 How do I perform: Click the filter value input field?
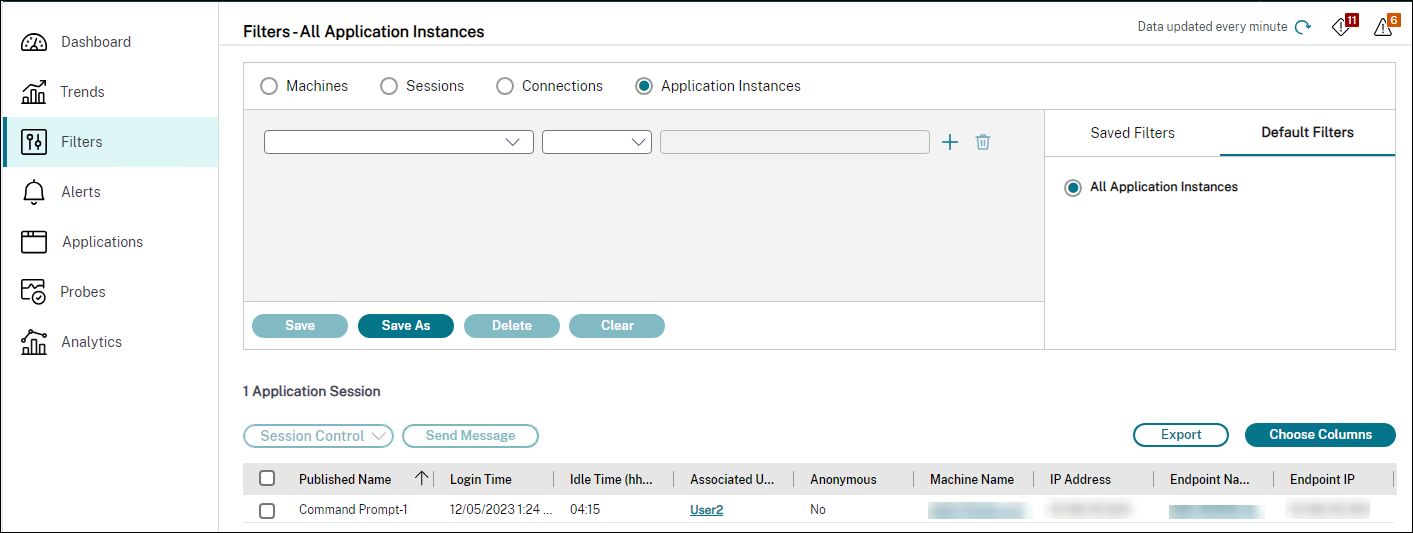coord(794,142)
